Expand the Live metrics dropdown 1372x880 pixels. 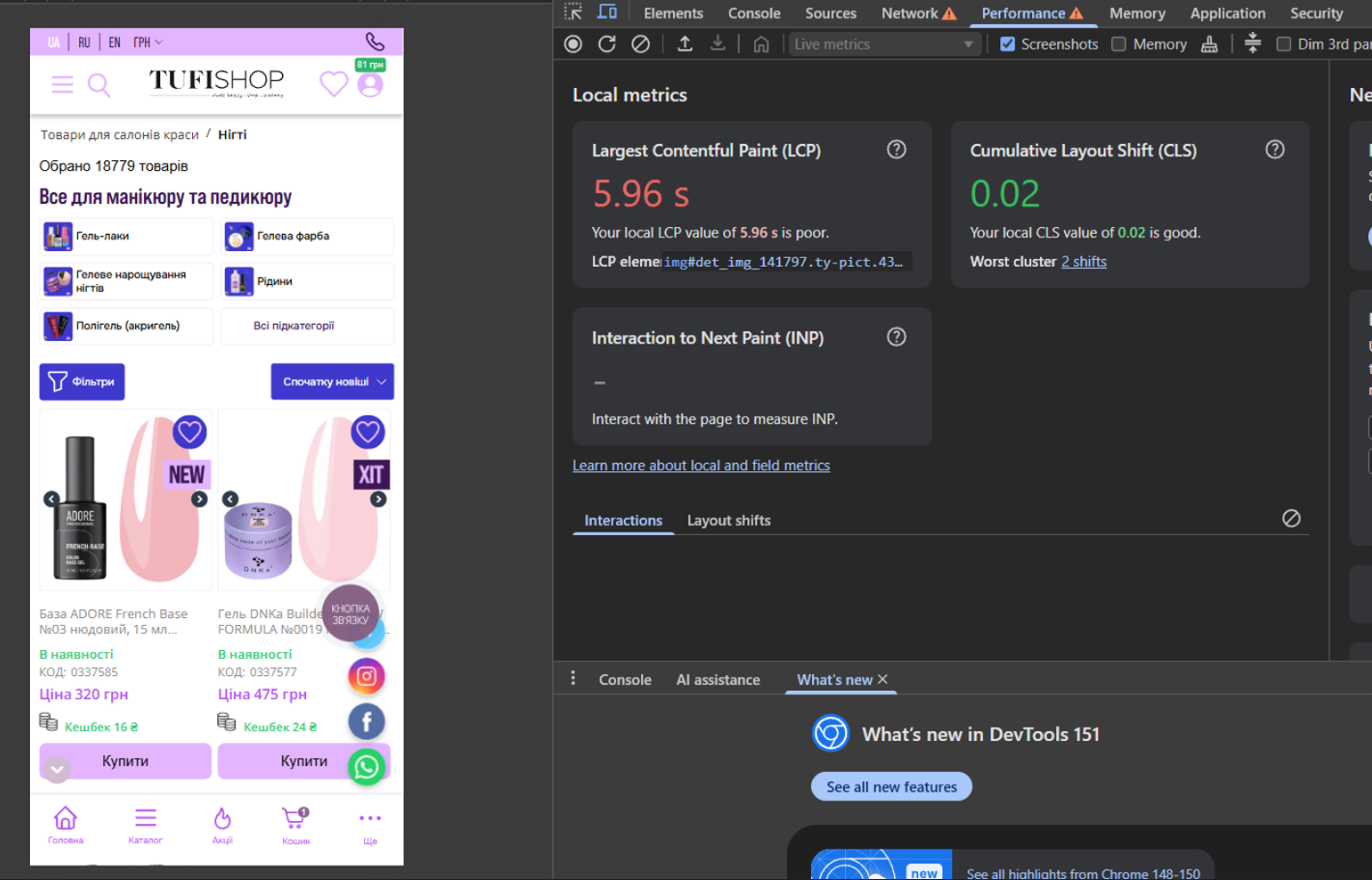(x=884, y=44)
